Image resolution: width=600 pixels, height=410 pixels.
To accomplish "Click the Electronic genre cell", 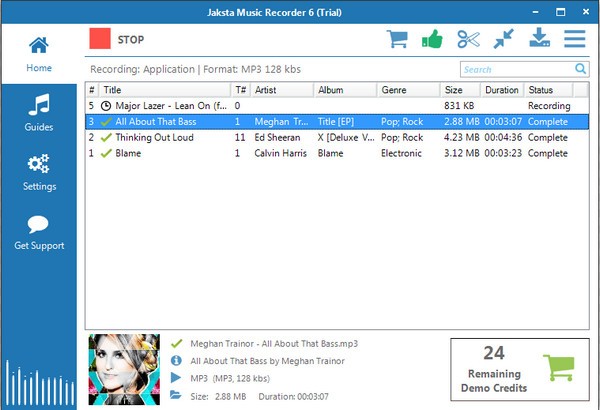I will (401, 153).
